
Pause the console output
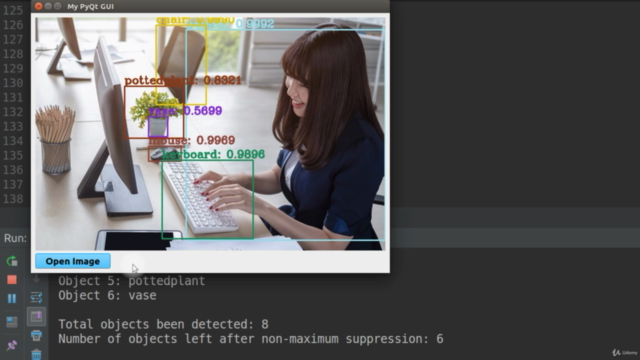[x=12, y=298]
